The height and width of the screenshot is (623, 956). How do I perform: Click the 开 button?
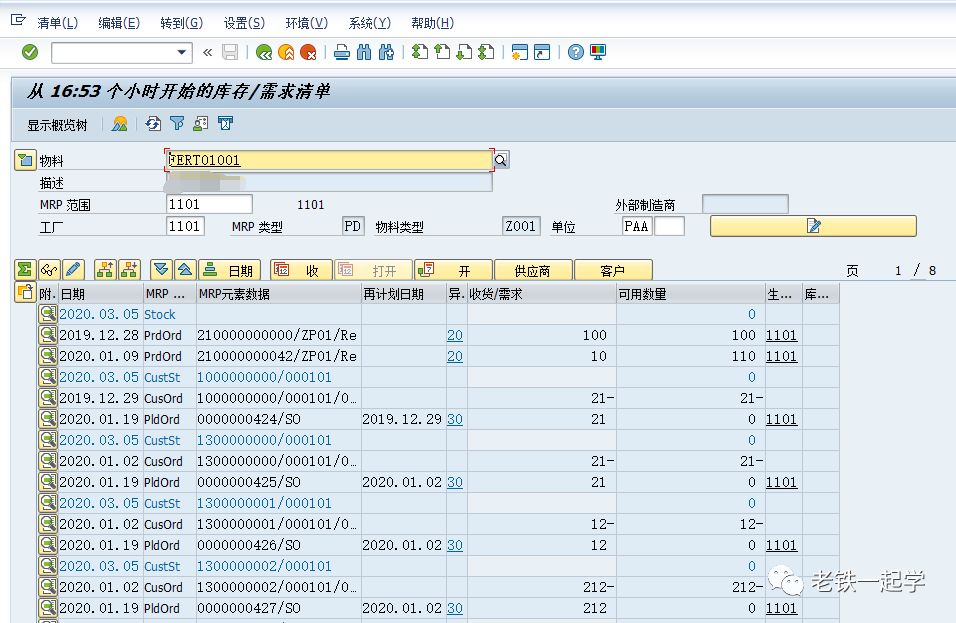pos(453,270)
